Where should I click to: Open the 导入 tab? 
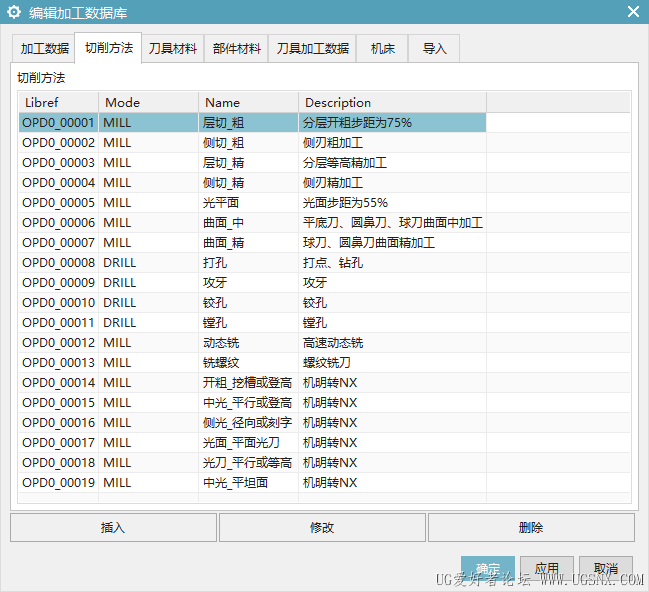(x=434, y=49)
